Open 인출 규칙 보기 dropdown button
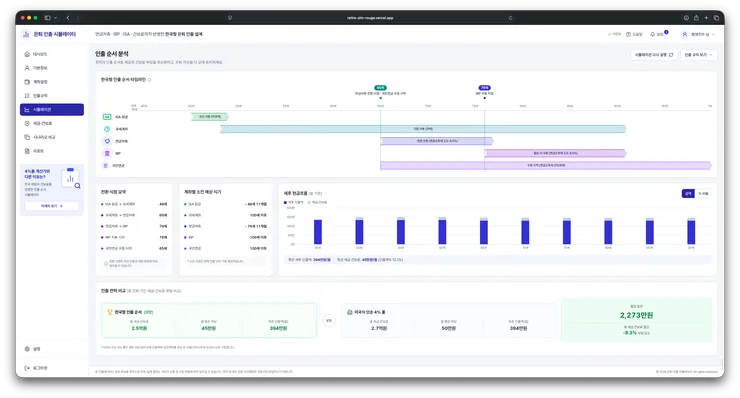740x398 pixels. tap(698, 55)
